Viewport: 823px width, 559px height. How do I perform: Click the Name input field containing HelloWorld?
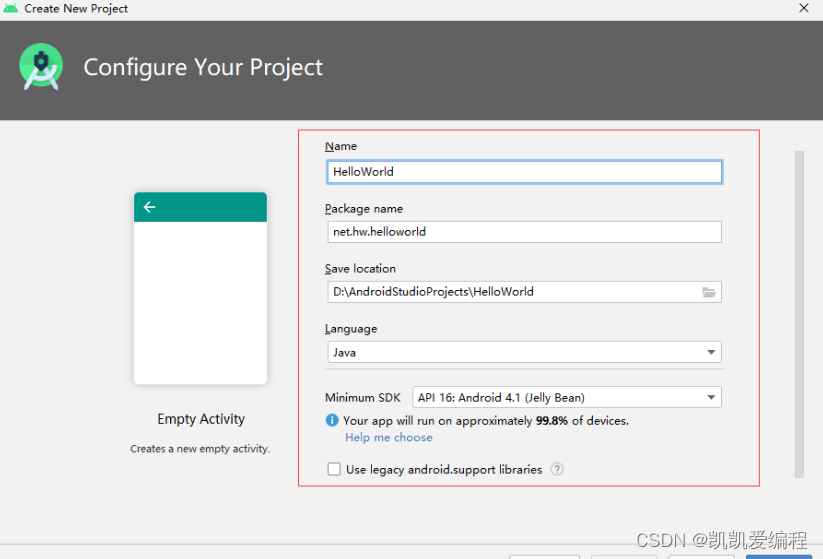coord(524,172)
